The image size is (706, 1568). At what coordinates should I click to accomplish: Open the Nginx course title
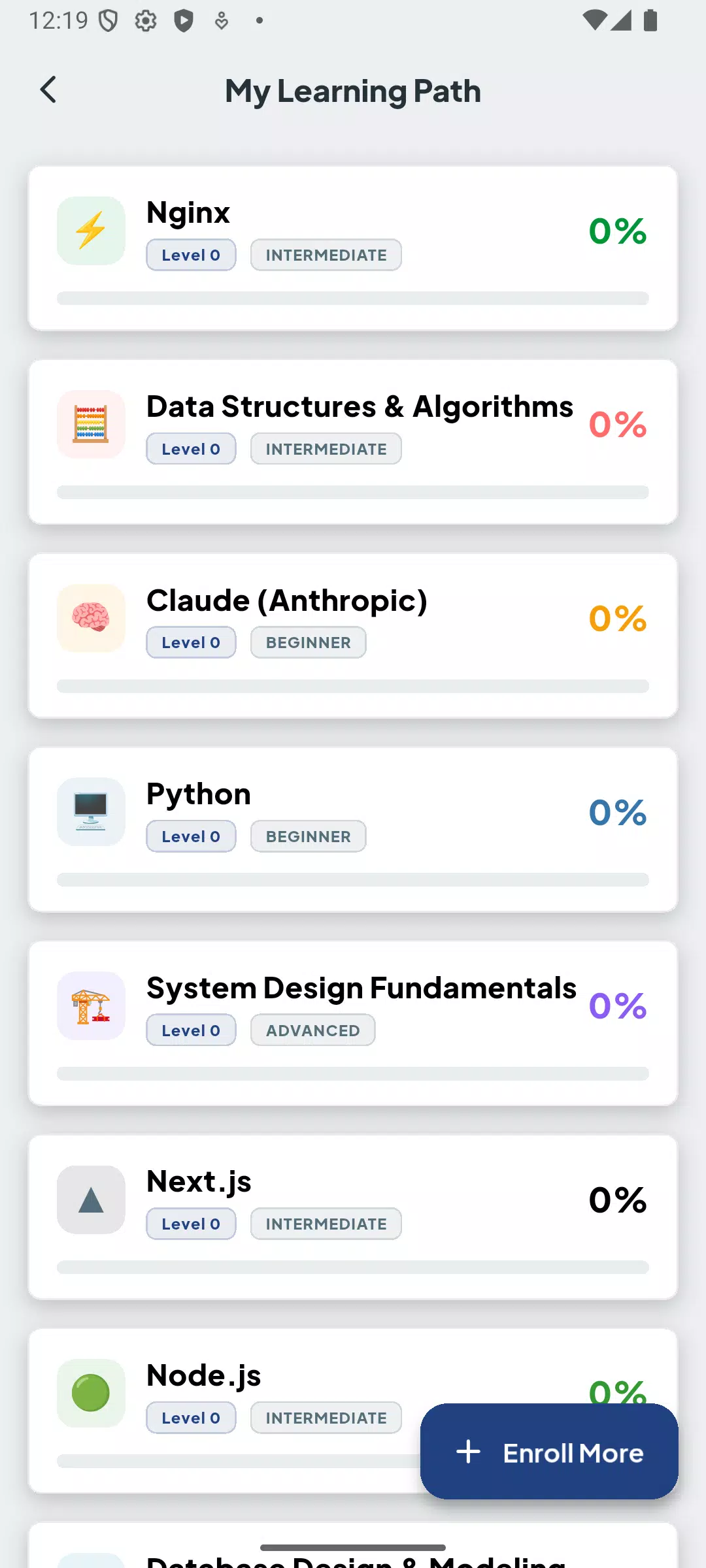click(188, 213)
